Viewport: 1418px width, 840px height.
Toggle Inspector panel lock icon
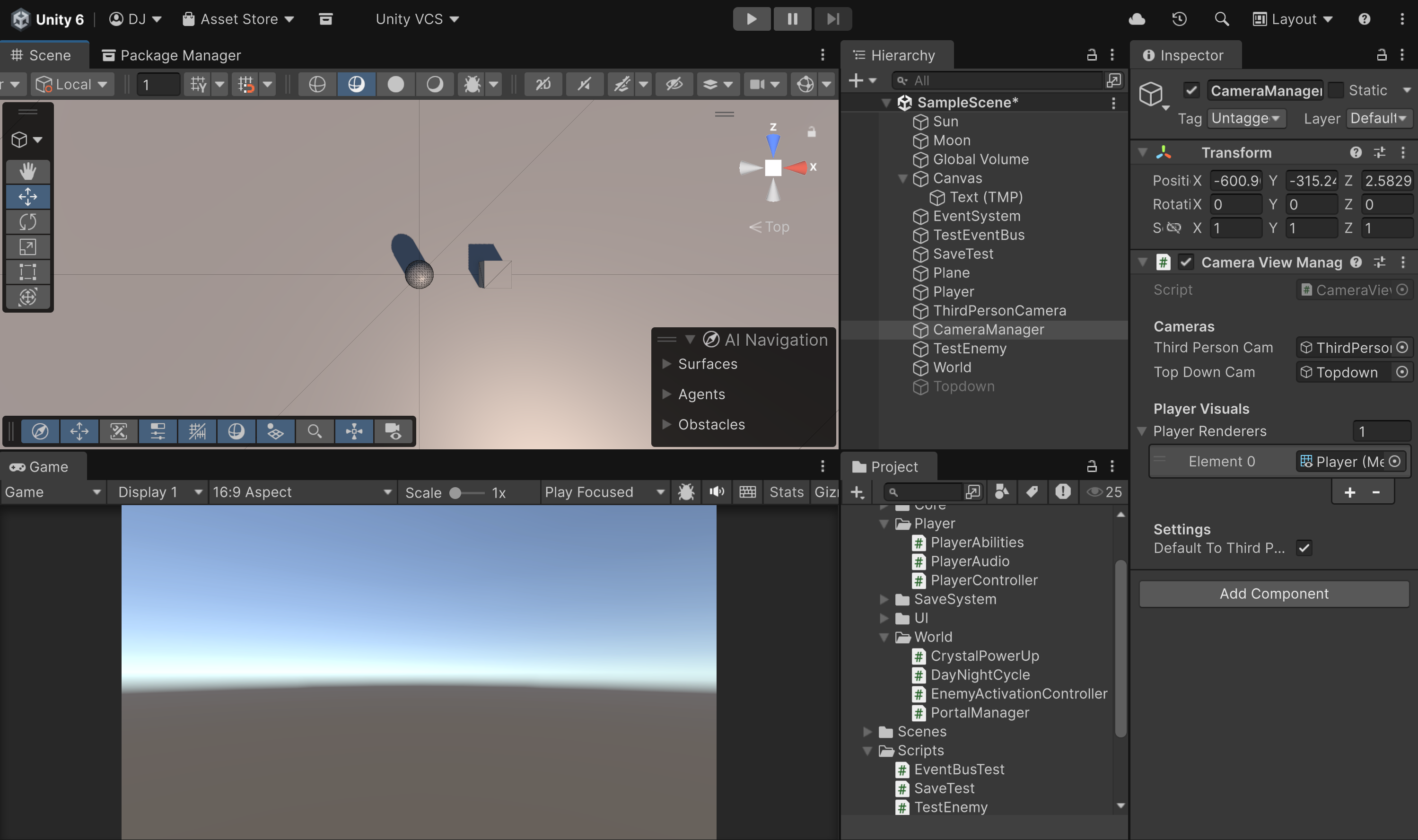pyautogui.click(x=1381, y=55)
